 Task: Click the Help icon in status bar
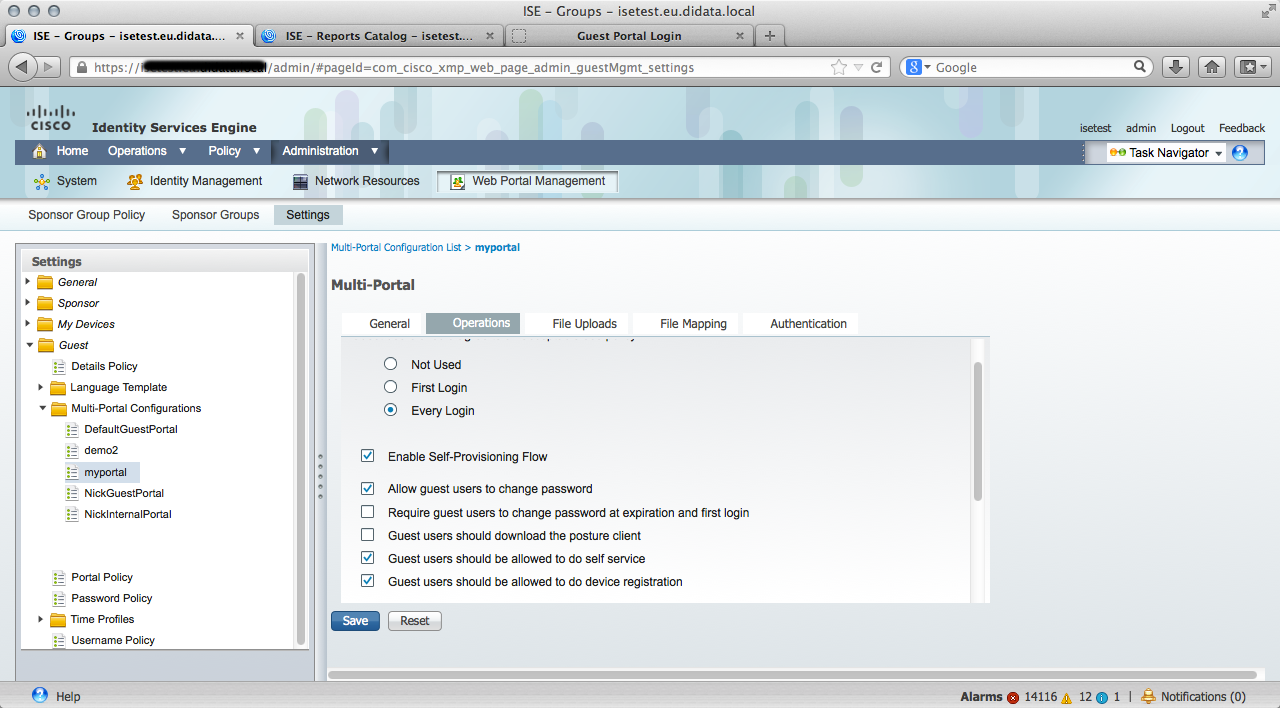click(x=40, y=696)
